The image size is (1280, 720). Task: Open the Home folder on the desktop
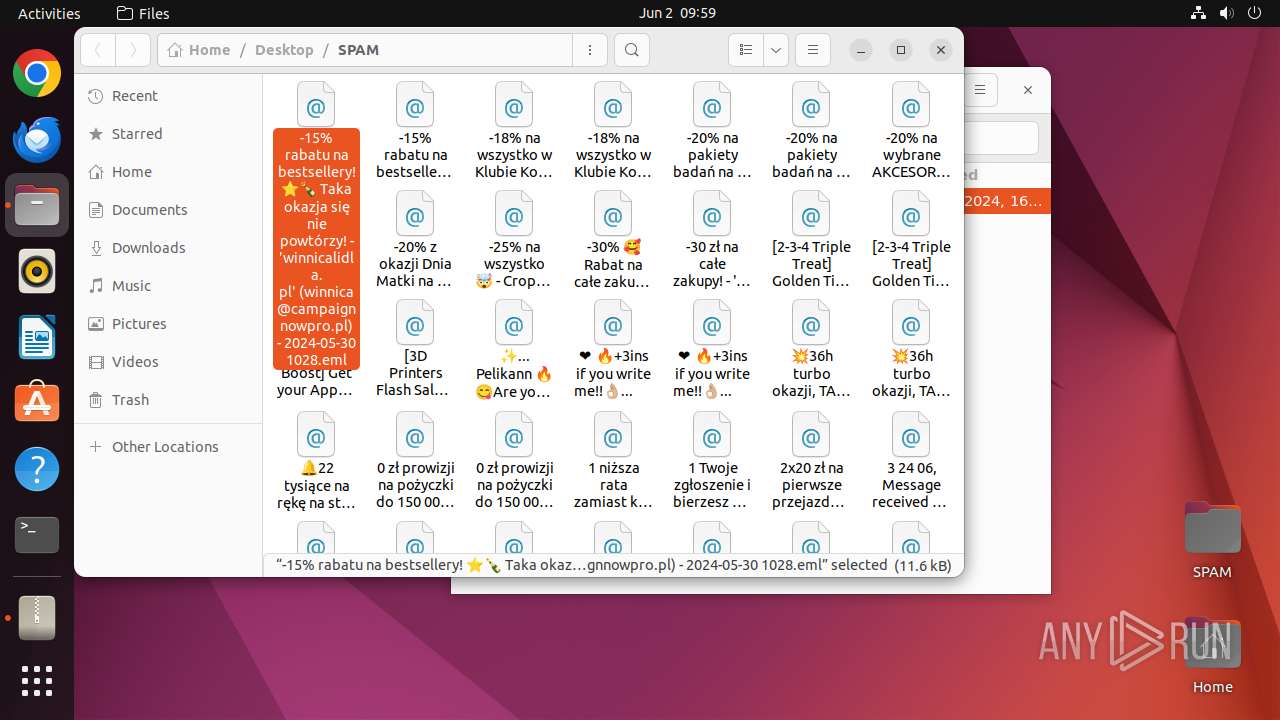(x=1212, y=656)
